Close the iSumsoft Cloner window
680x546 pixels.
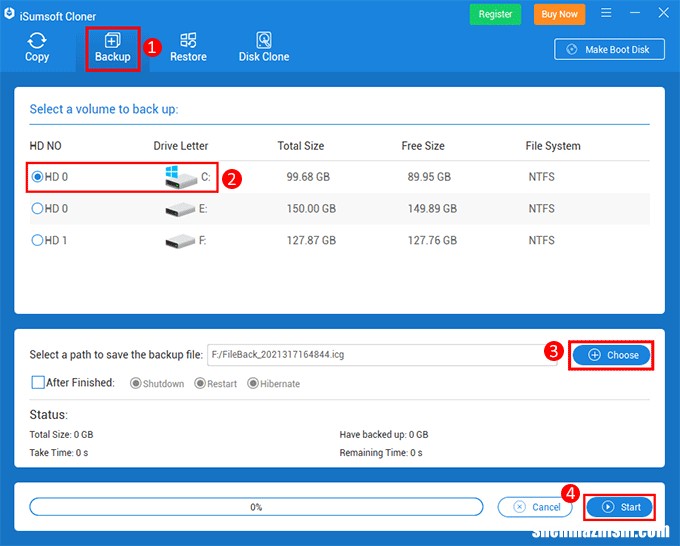(x=664, y=13)
